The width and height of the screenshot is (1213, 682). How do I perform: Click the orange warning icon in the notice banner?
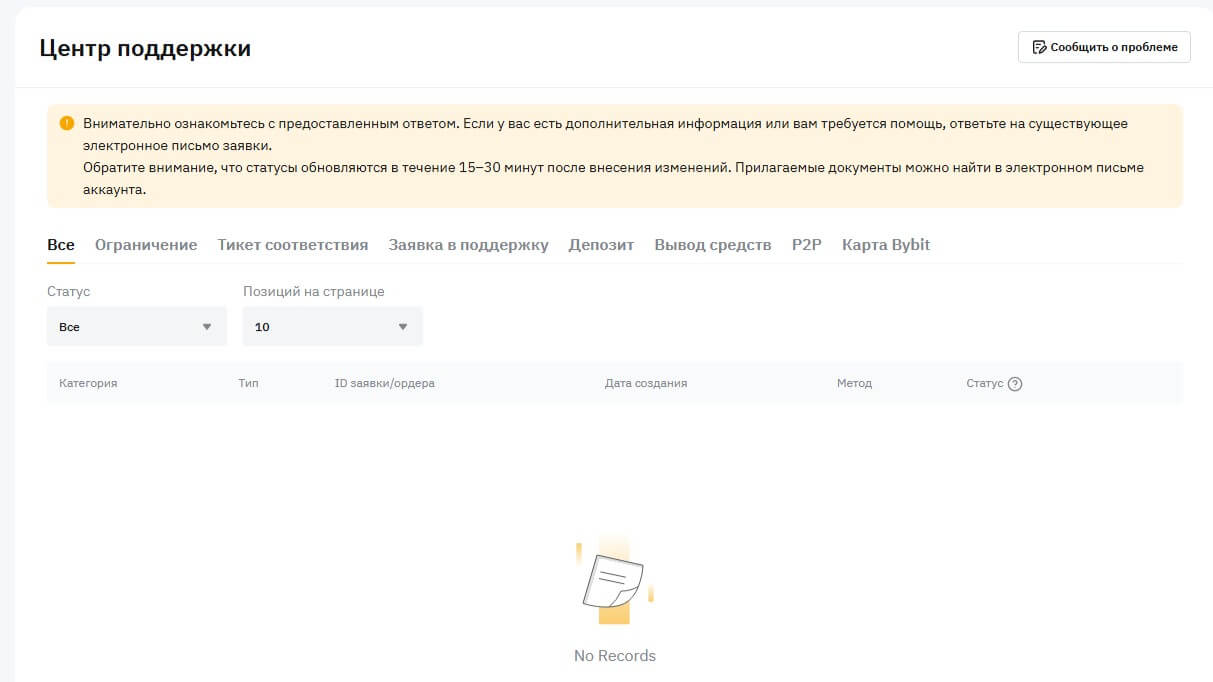coord(67,123)
